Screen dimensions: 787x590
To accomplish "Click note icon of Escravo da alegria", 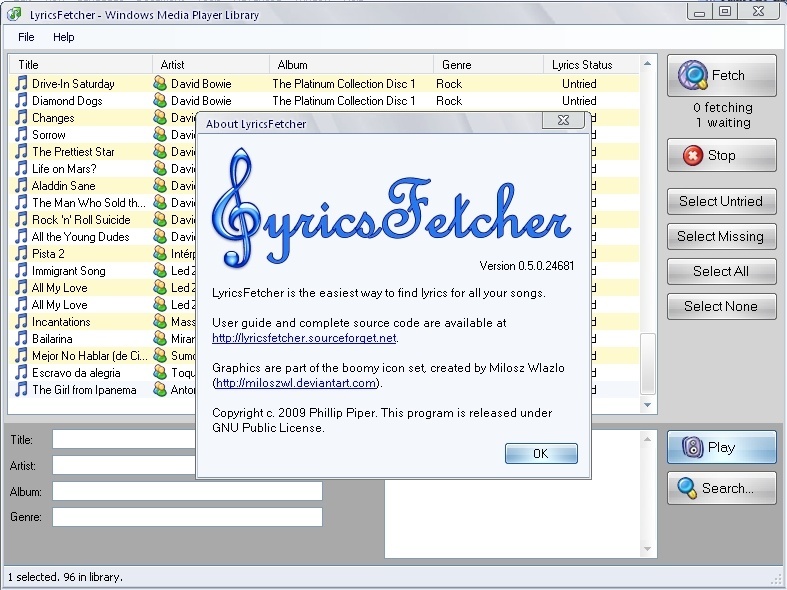I will click(21, 373).
